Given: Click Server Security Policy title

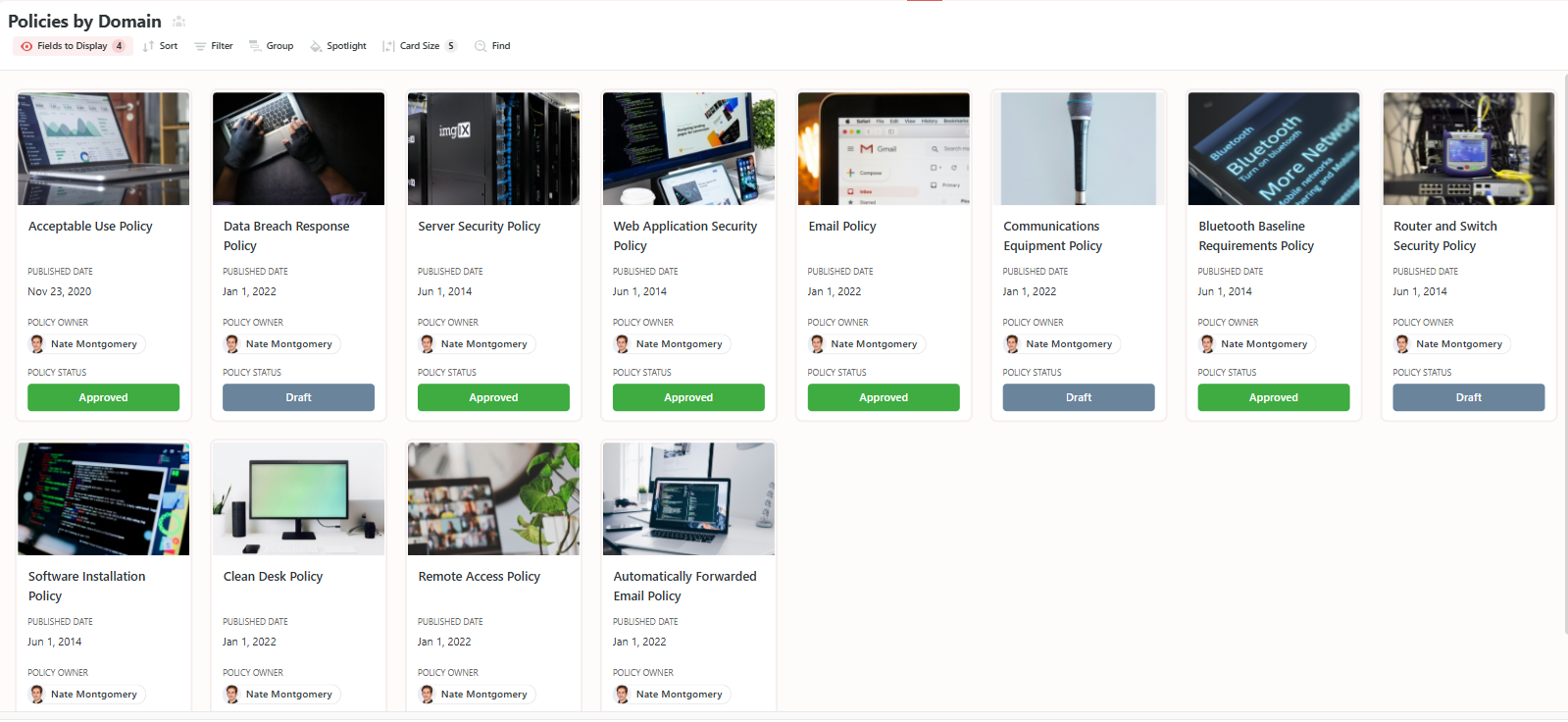Looking at the screenshot, I should click(x=480, y=227).
